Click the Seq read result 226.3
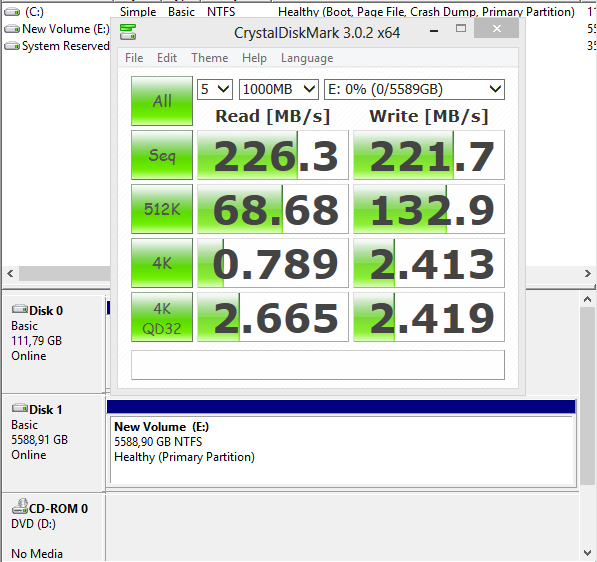Screen dimensions: 597x562 pos(273,155)
